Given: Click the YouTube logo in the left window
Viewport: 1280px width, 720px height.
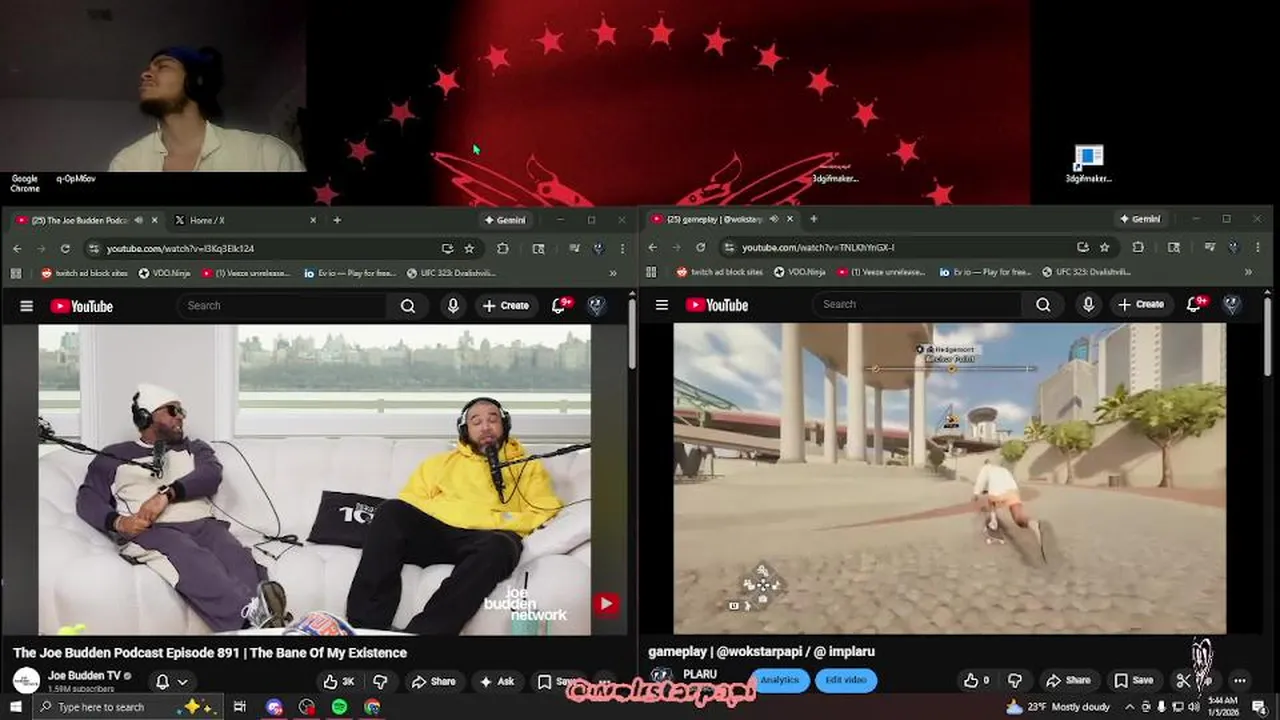Looking at the screenshot, I should tap(82, 306).
